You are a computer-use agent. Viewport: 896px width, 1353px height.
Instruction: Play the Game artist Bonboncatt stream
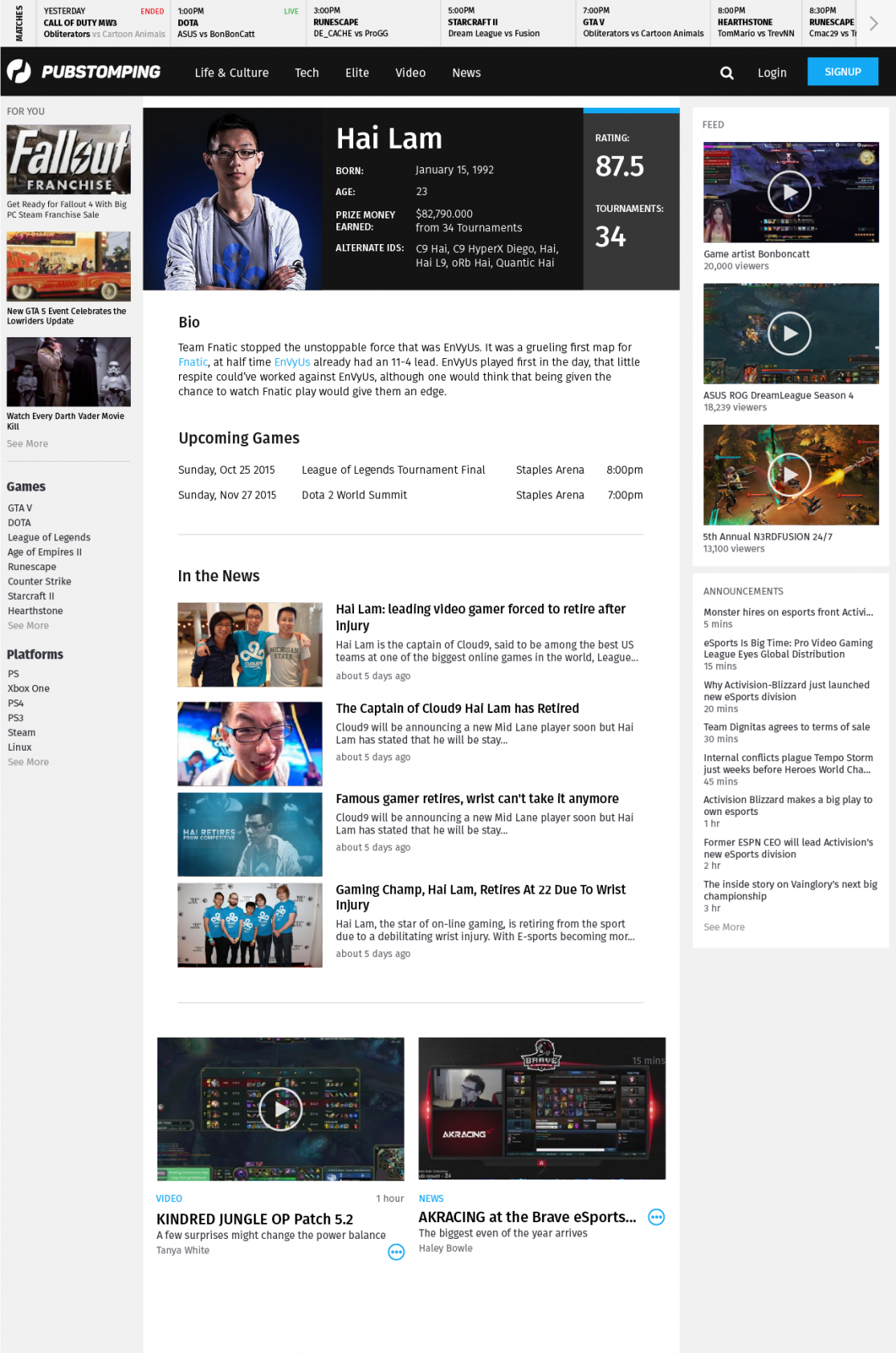[790, 193]
